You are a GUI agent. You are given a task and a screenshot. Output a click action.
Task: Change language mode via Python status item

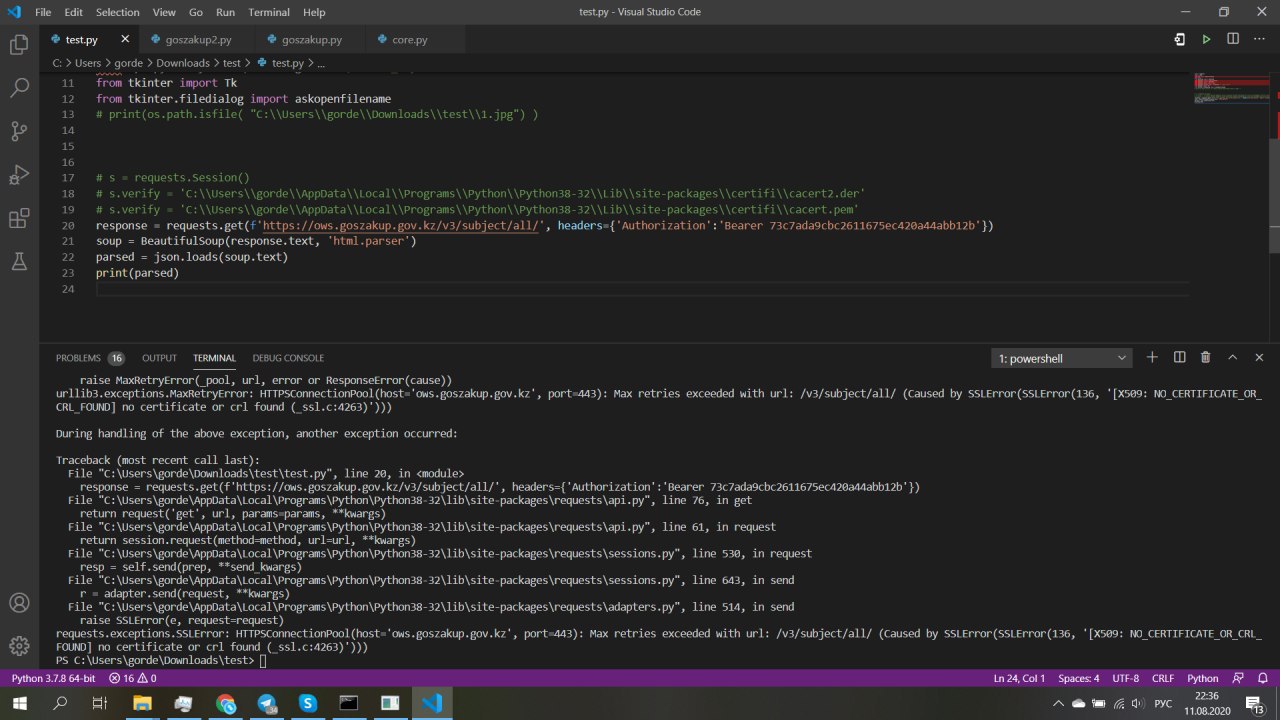(1203, 678)
